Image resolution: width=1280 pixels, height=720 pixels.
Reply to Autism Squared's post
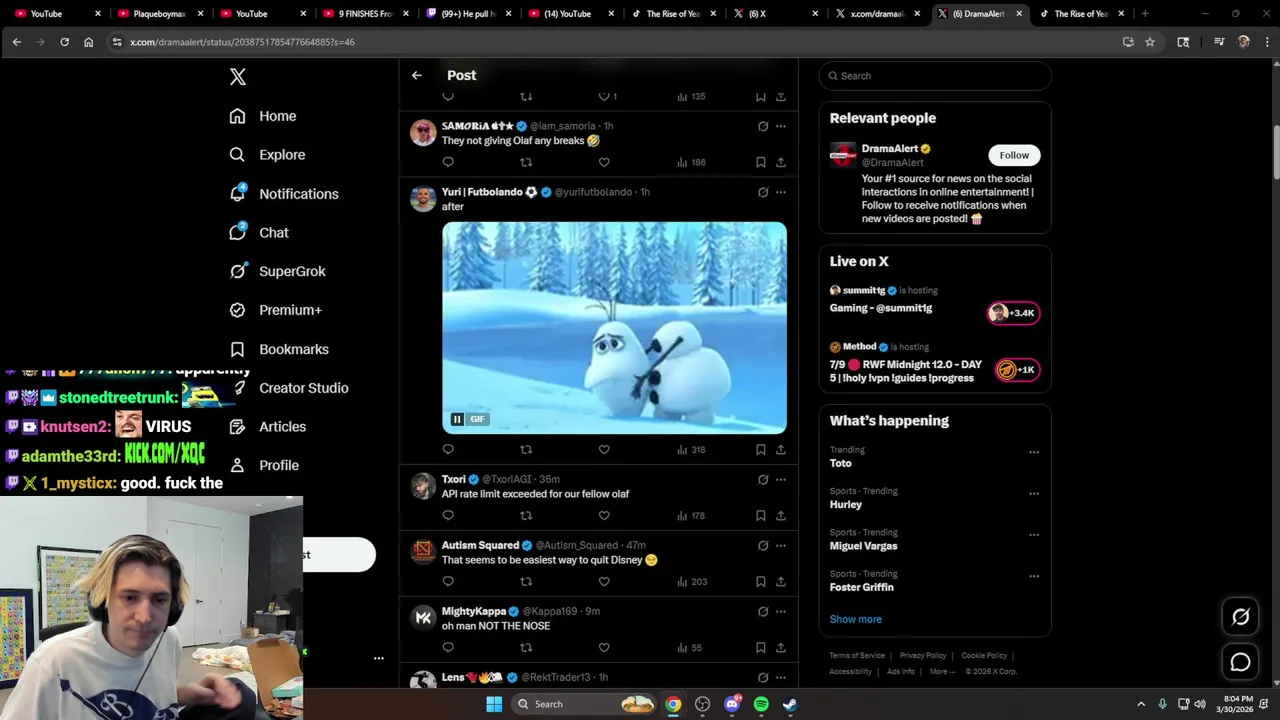[x=448, y=582]
